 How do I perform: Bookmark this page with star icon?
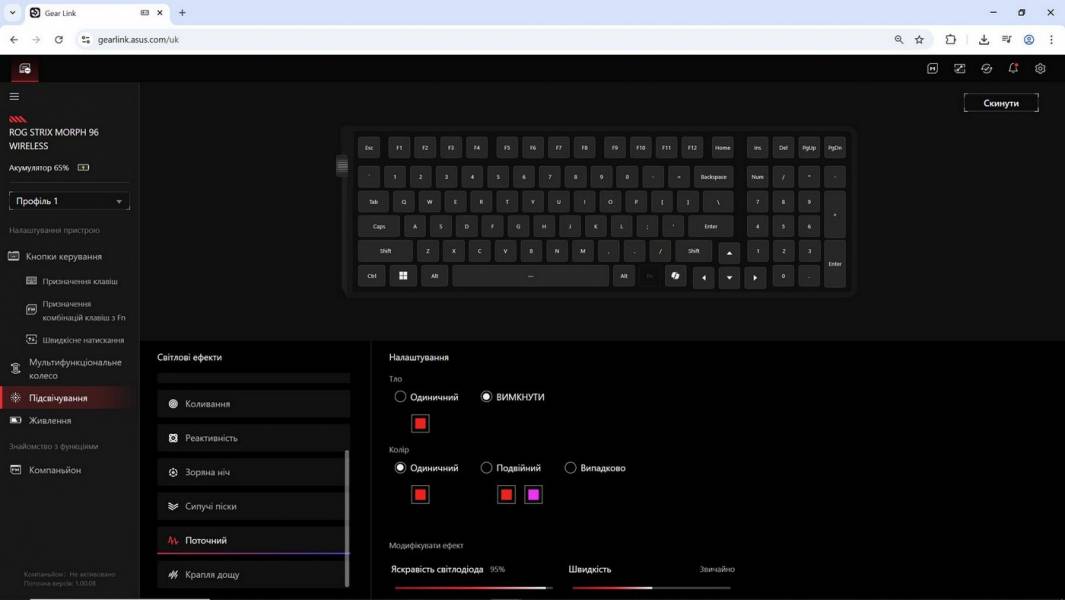coord(919,39)
